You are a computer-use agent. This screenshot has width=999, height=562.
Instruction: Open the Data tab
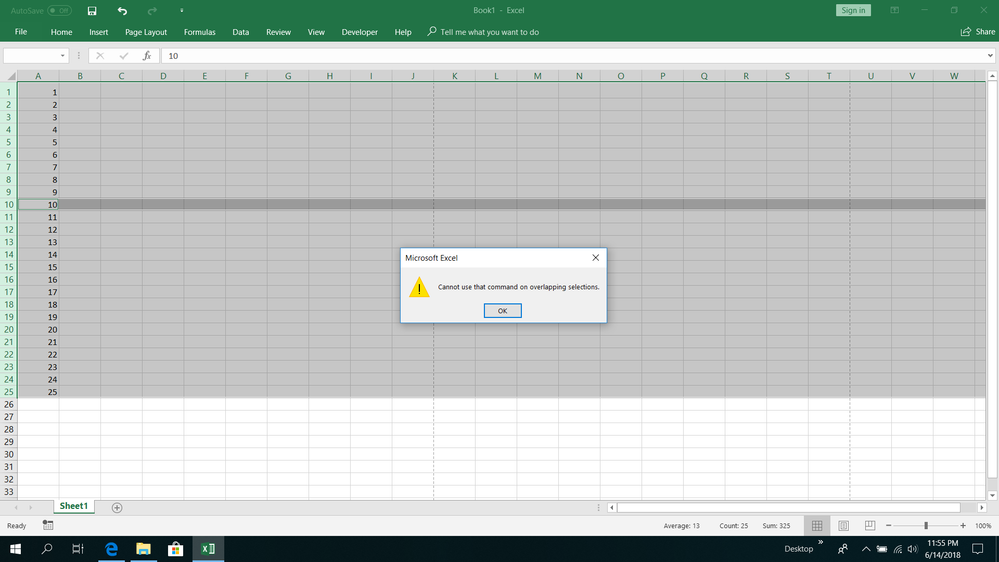[240, 32]
